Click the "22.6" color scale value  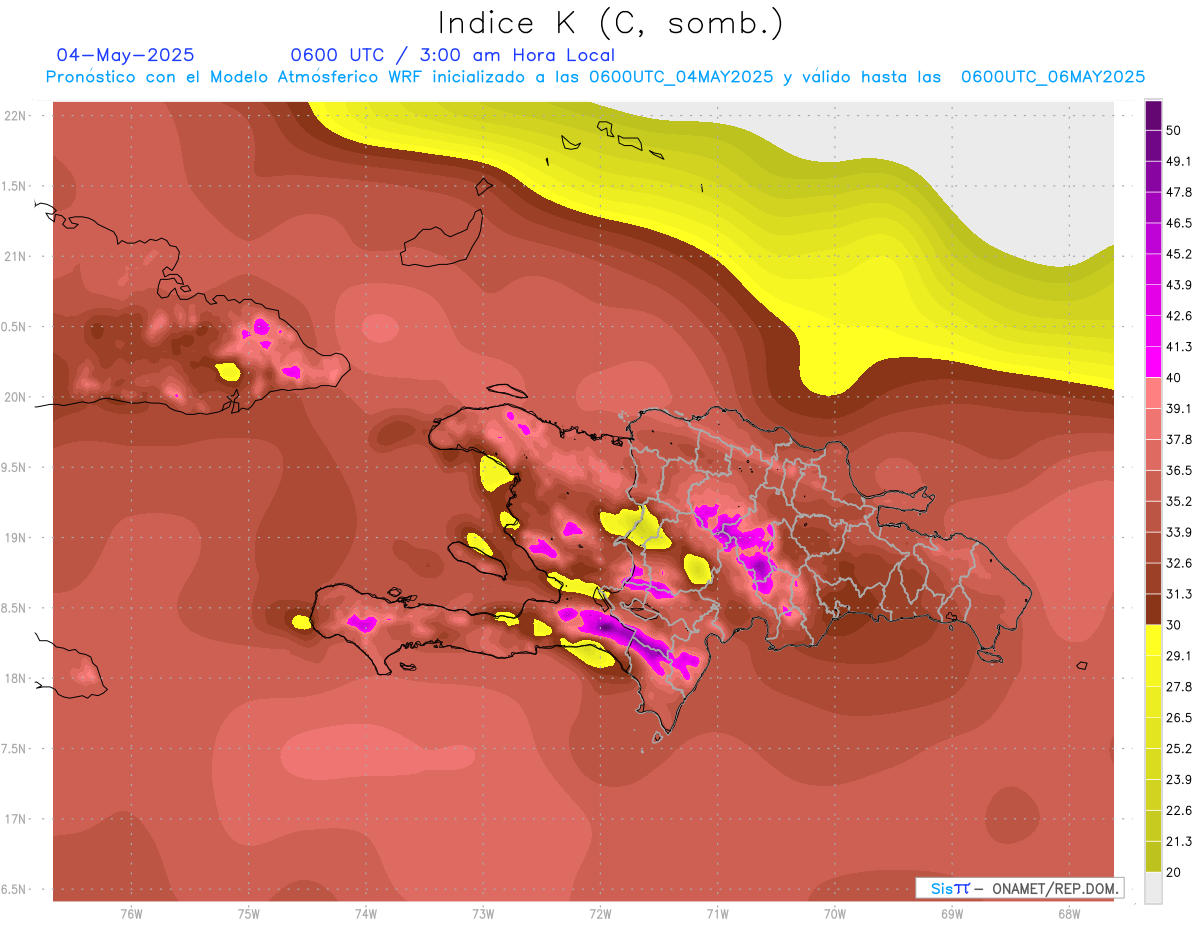tap(1178, 810)
